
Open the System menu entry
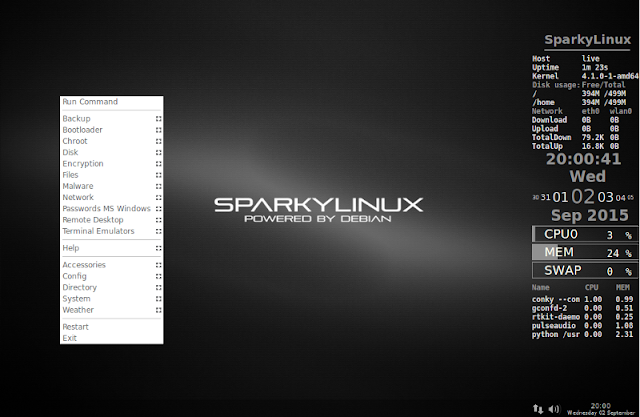click(x=111, y=299)
